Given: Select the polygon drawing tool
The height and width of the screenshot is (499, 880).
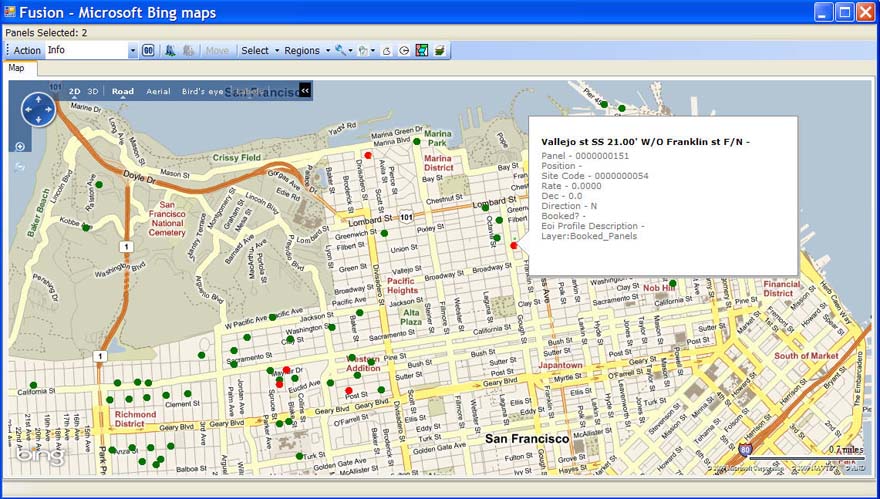Looking at the screenshot, I should click(x=386, y=51).
